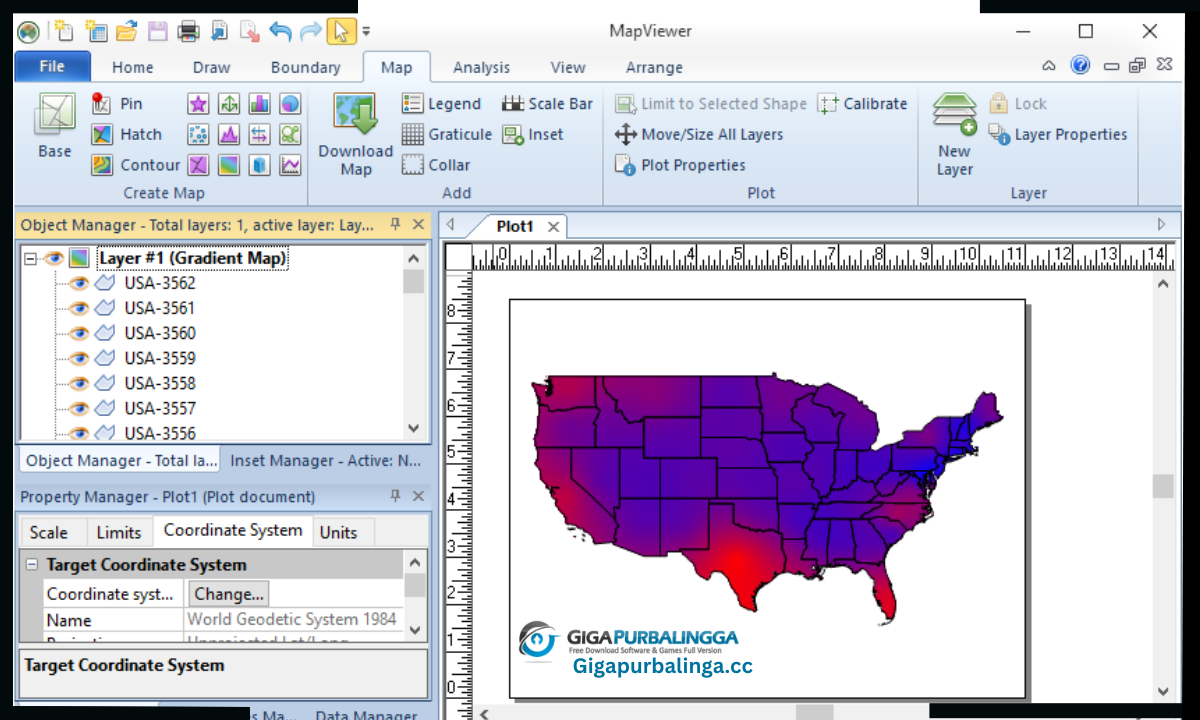Screen dimensions: 1200x720
Task: Open the Help question mark icon
Action: pos(1080,66)
